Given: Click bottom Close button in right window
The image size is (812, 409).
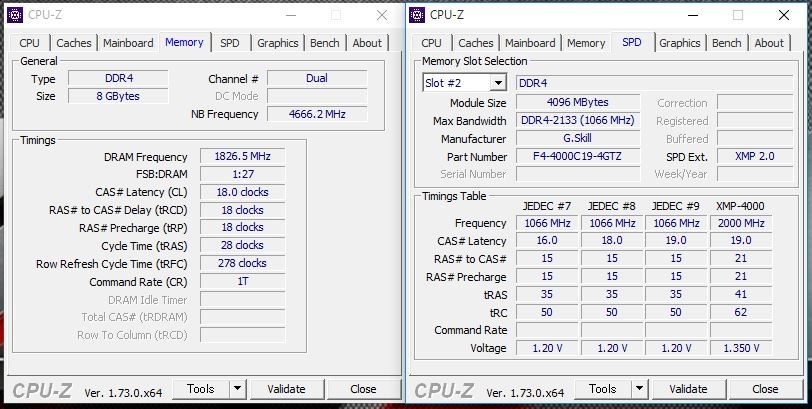Looking at the screenshot, I should (765, 389).
